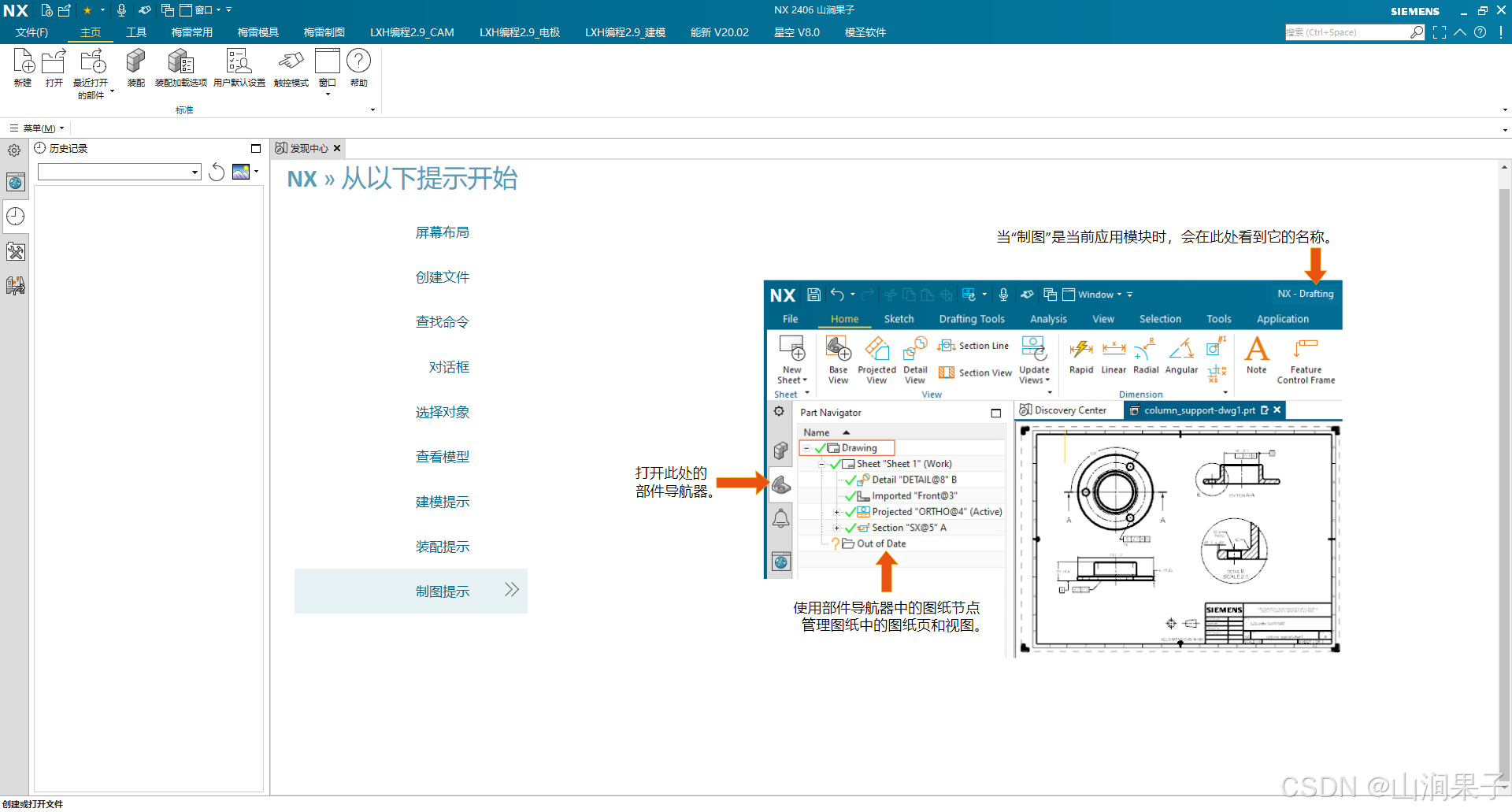Open the 对话框 link
This screenshot has width=1512, height=812.
point(449,367)
